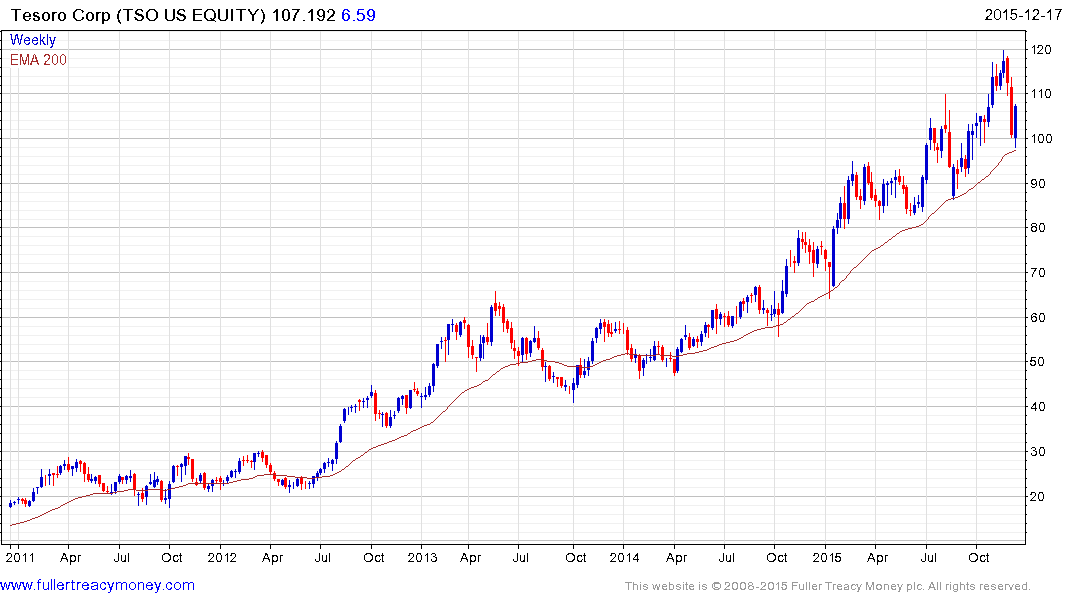Select the Weekly interval label
Screen dimensions: 1075x600
(33, 40)
